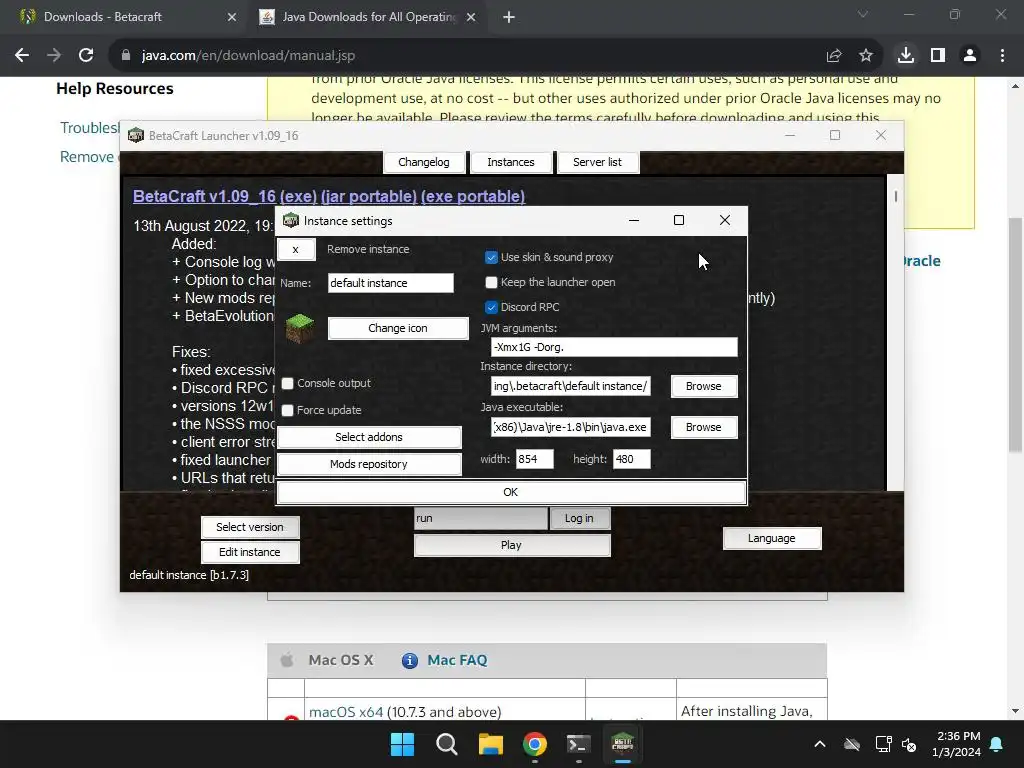This screenshot has height=768, width=1024.
Task: Open taskbar Search icon
Action: [x=447, y=744]
